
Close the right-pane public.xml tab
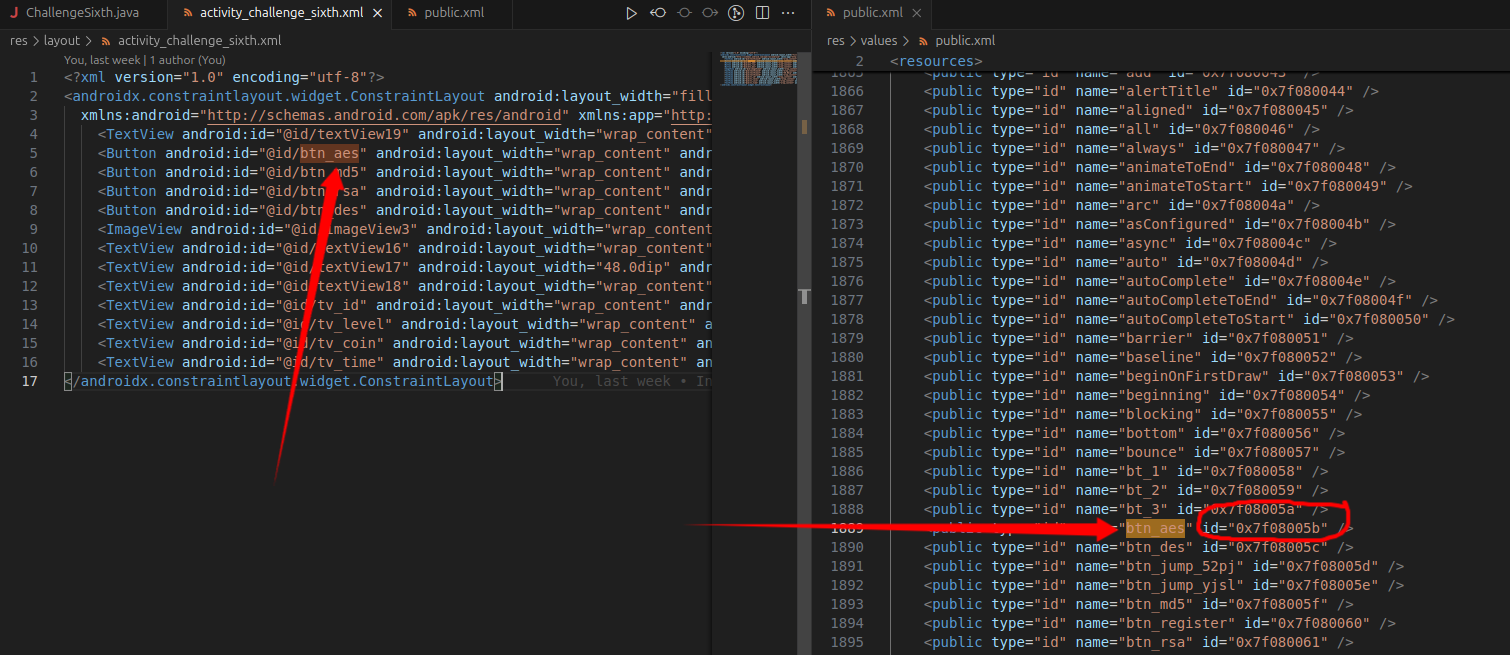click(x=915, y=13)
